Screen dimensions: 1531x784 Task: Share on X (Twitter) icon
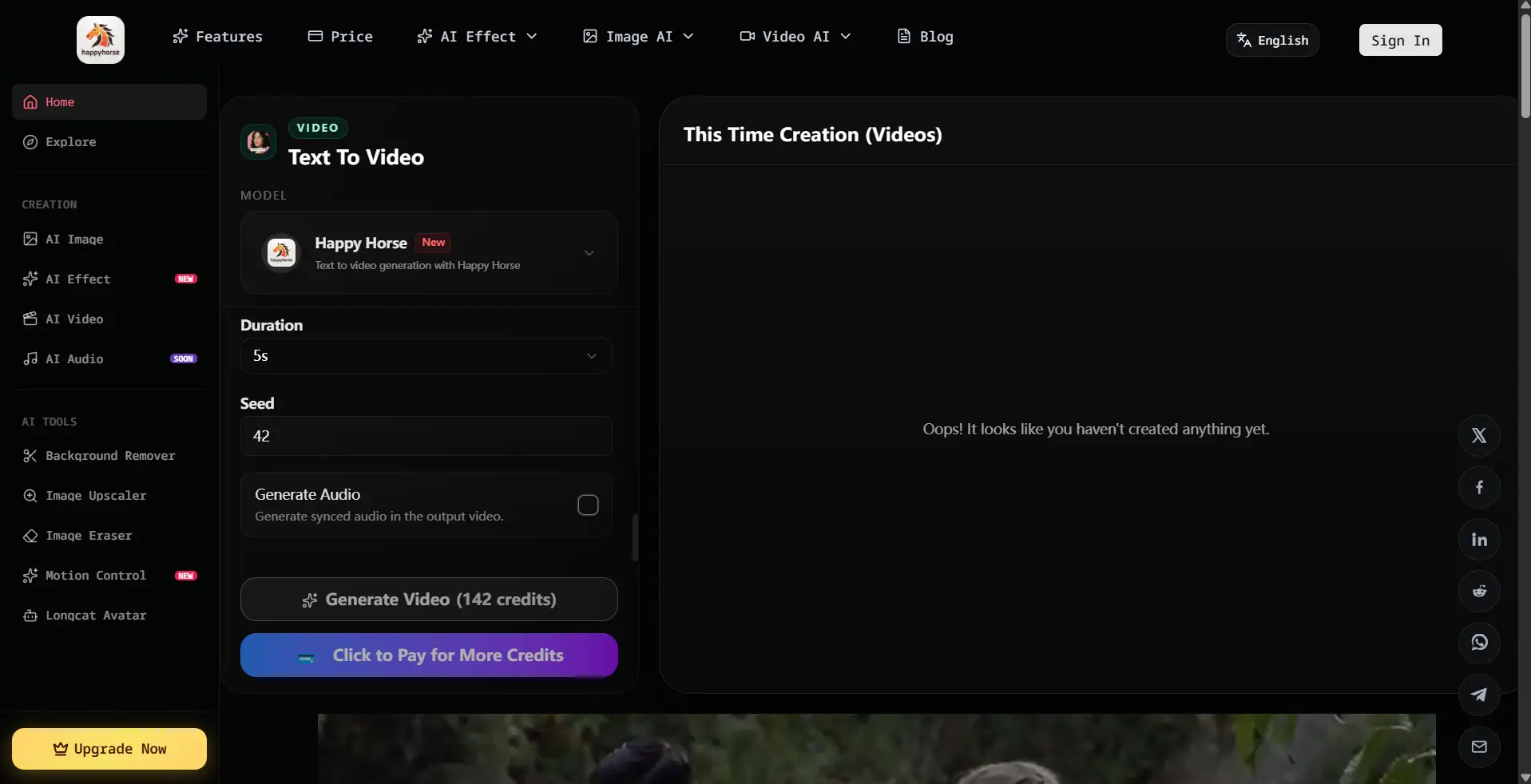tap(1479, 436)
